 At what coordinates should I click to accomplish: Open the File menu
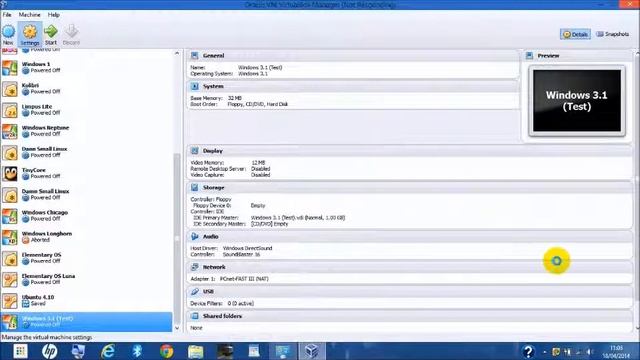[x=7, y=15]
